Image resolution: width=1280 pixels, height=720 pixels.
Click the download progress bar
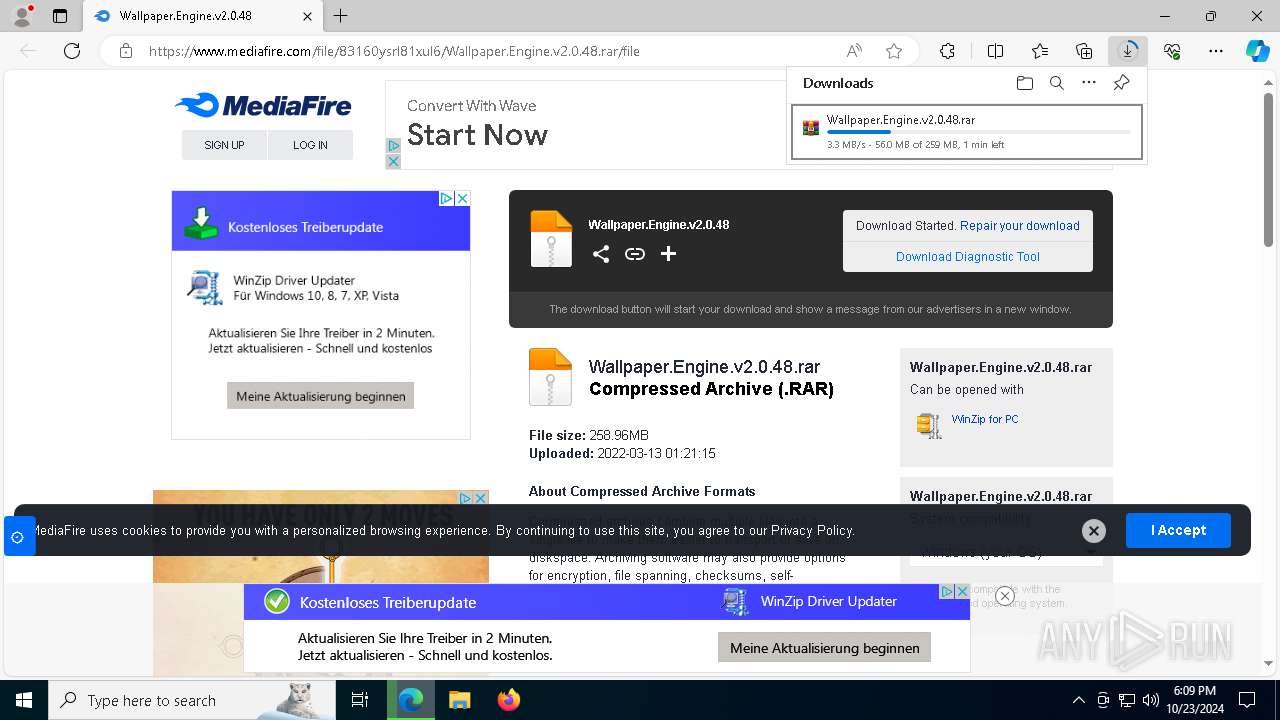click(978, 132)
